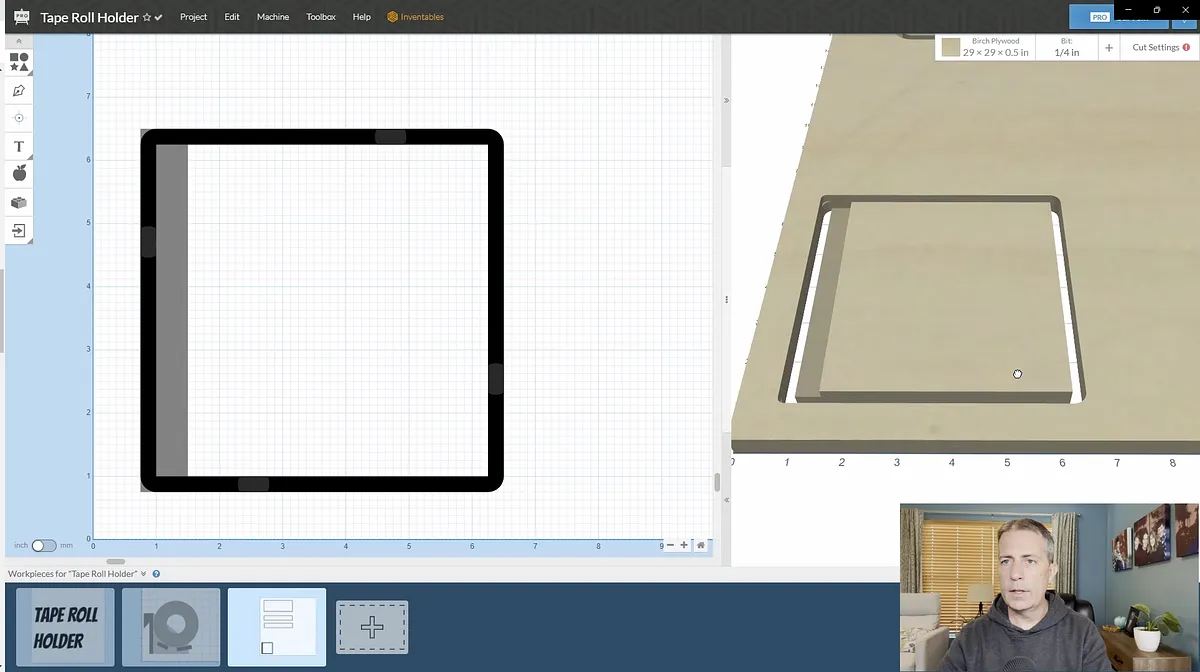Viewport: 1200px width, 672px height.
Task: Star the Tape Roll Holder project
Action: tap(147, 17)
